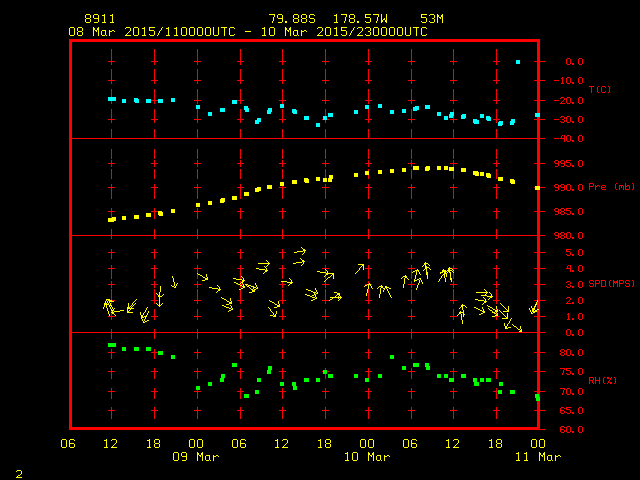The height and width of the screenshot is (480, 640).
Task: Select the -40.0 temperature tick label
Action: (x=569, y=139)
